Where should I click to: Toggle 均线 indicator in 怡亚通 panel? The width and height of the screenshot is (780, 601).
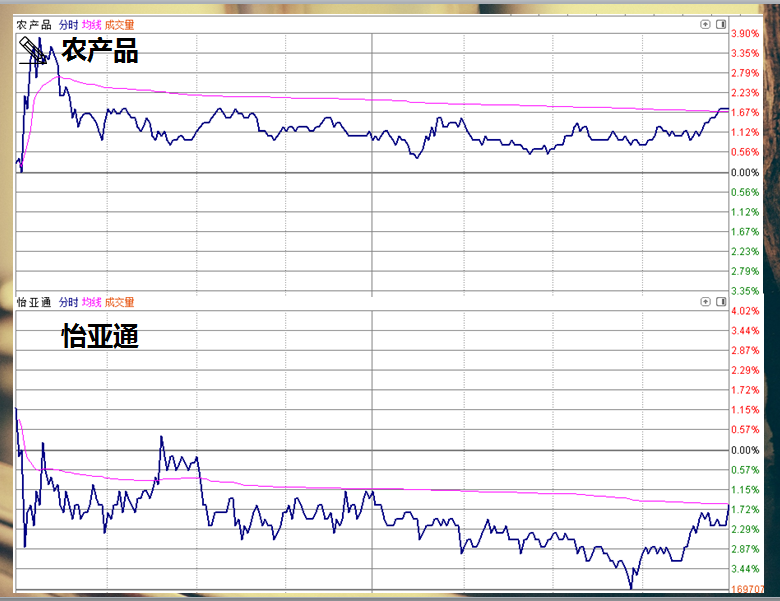(x=91, y=302)
